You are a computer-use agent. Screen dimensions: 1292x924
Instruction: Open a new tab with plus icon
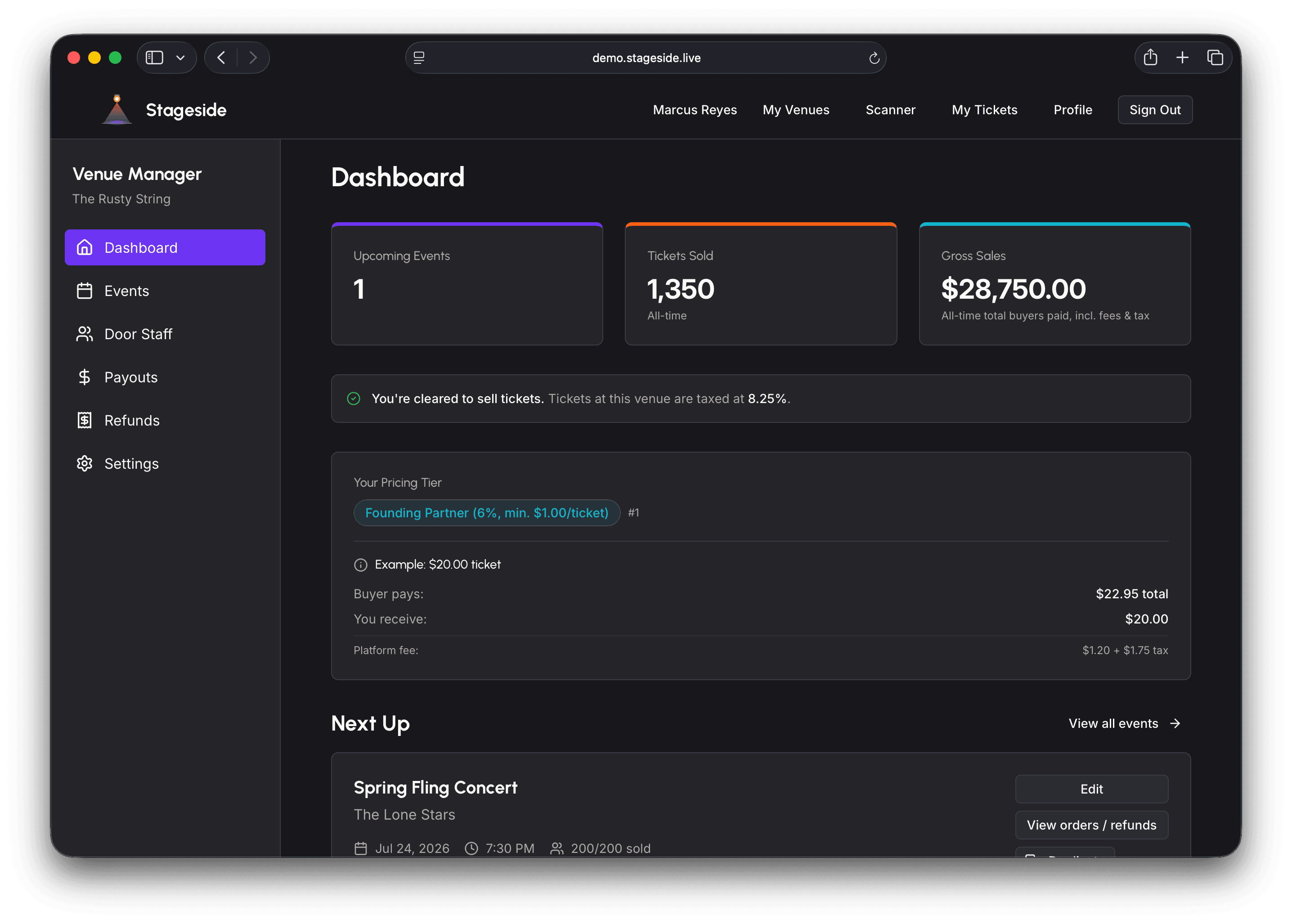tap(1182, 58)
